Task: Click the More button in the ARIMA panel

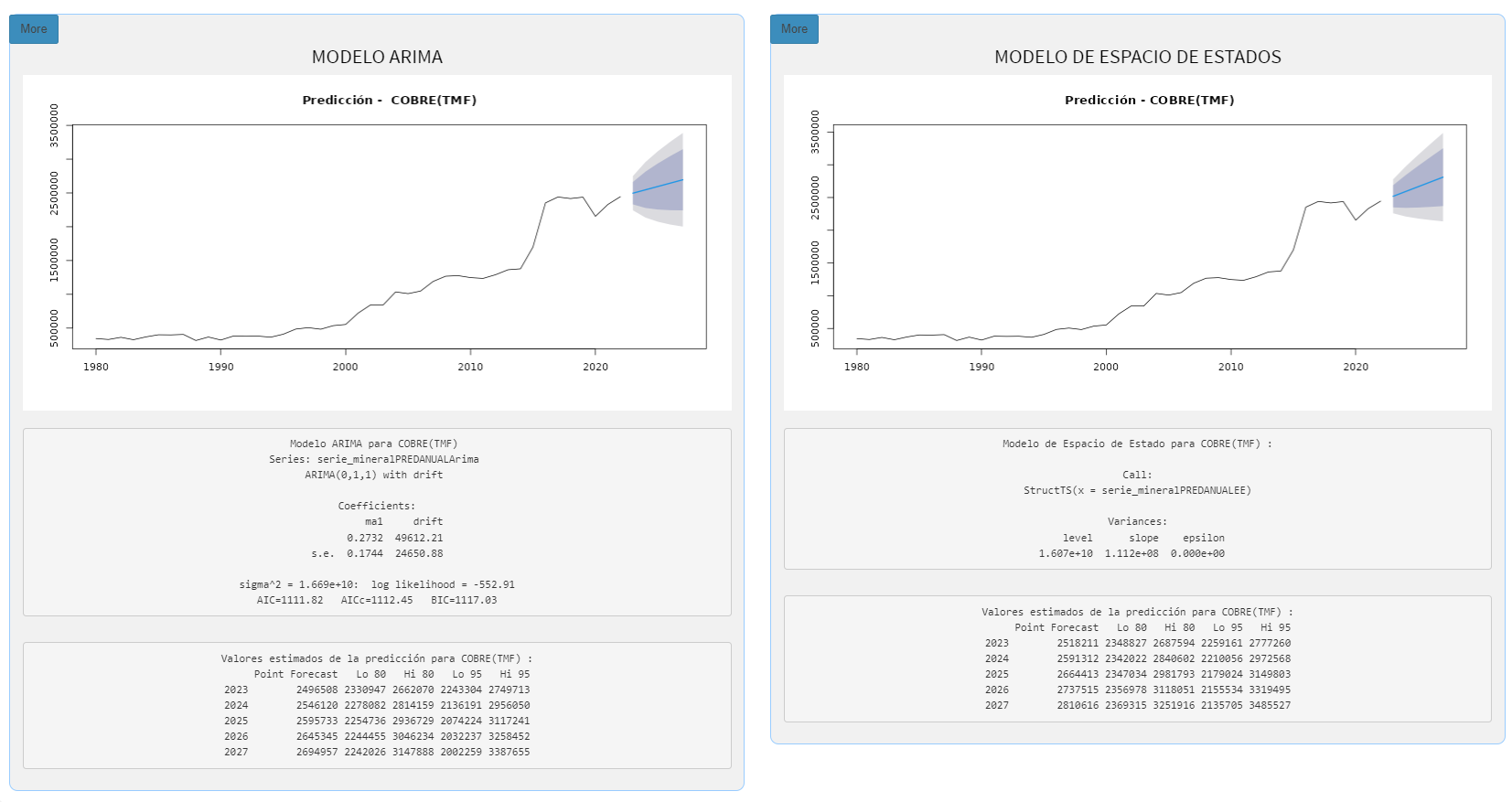Action: pyautogui.click(x=34, y=29)
